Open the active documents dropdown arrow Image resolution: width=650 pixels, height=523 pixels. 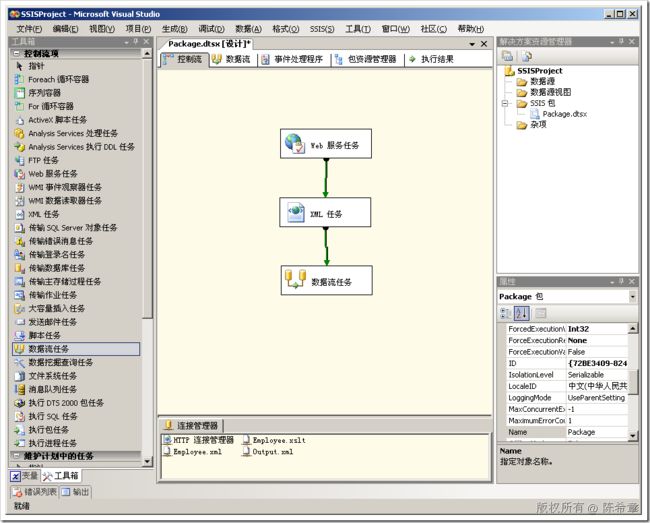point(472,44)
